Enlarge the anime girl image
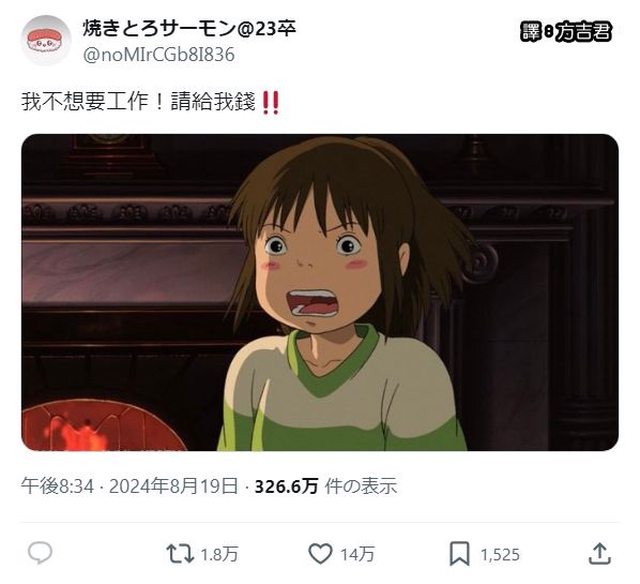640x584 pixels. coord(320,292)
